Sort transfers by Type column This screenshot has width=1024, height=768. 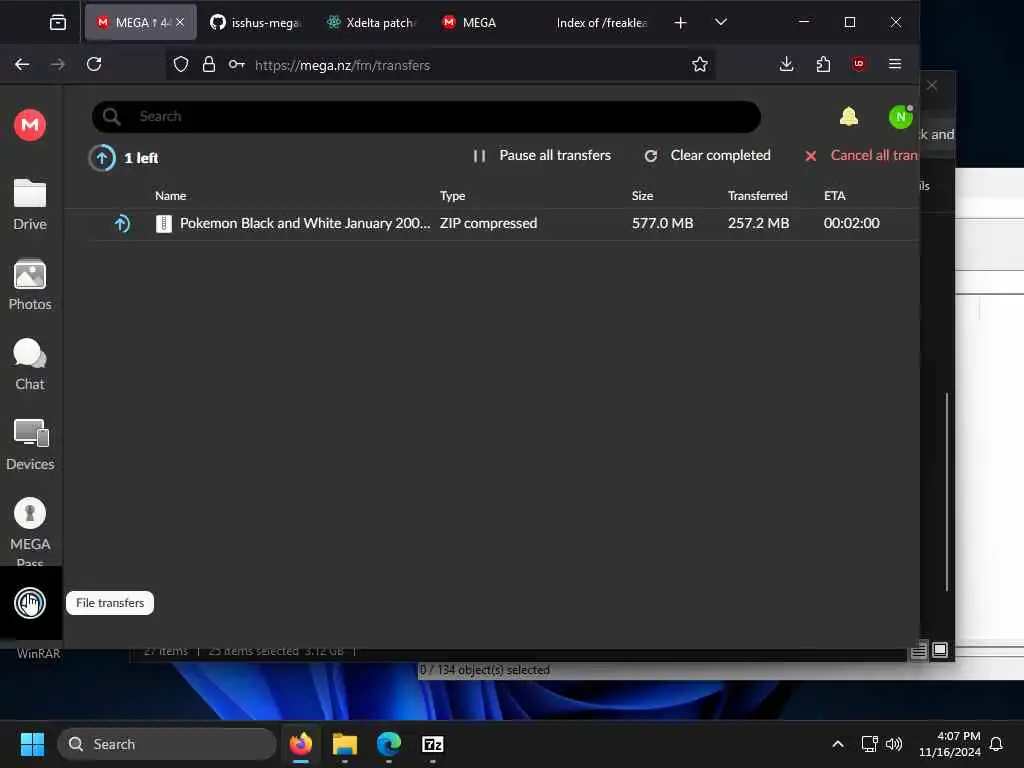(453, 196)
